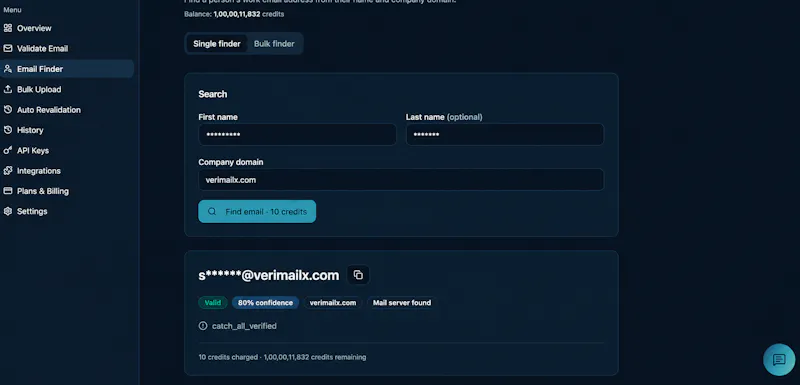The image size is (800, 385).
Task: Open Bulk Upload section
Action: tap(39, 89)
